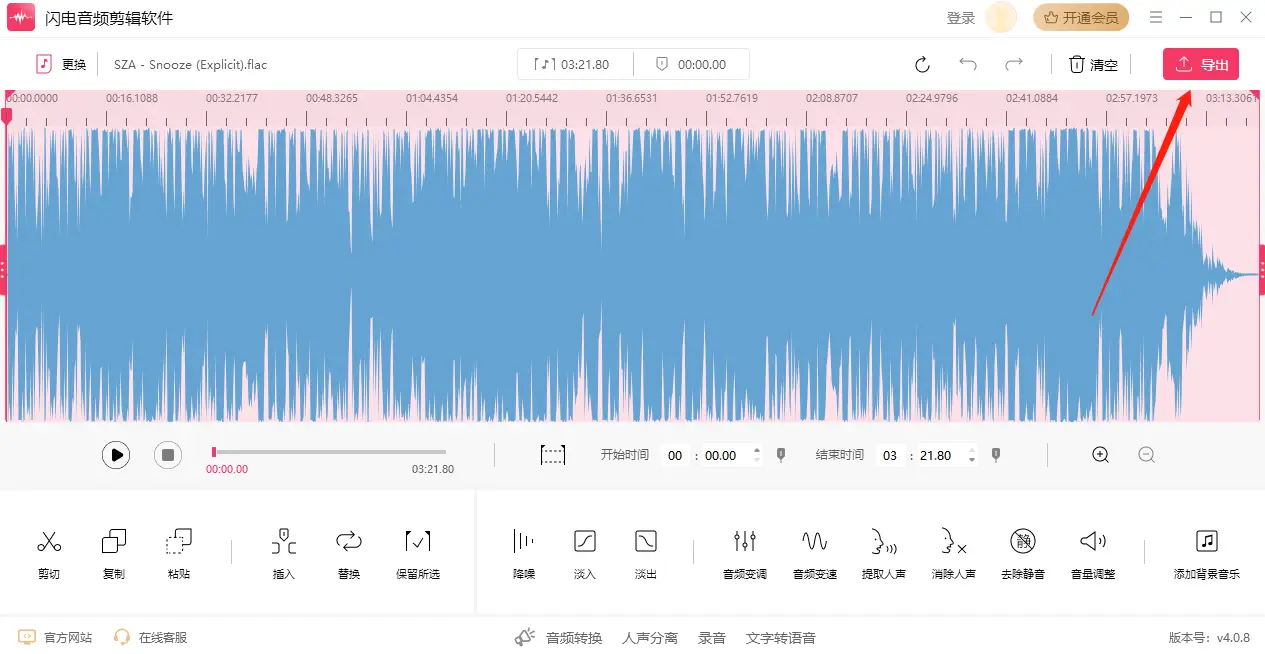Switch to 人声分离 vocal separation
1265x654 pixels.
(x=649, y=637)
